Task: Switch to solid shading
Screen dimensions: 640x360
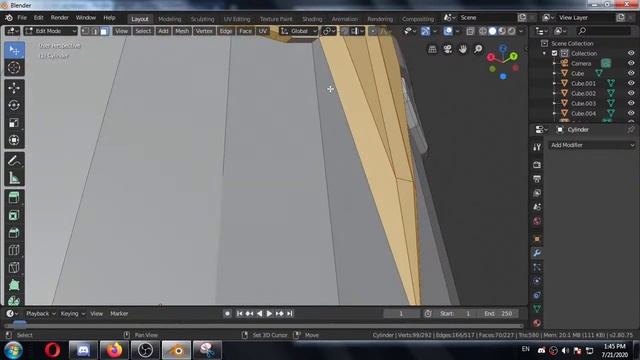Action: (x=492, y=31)
